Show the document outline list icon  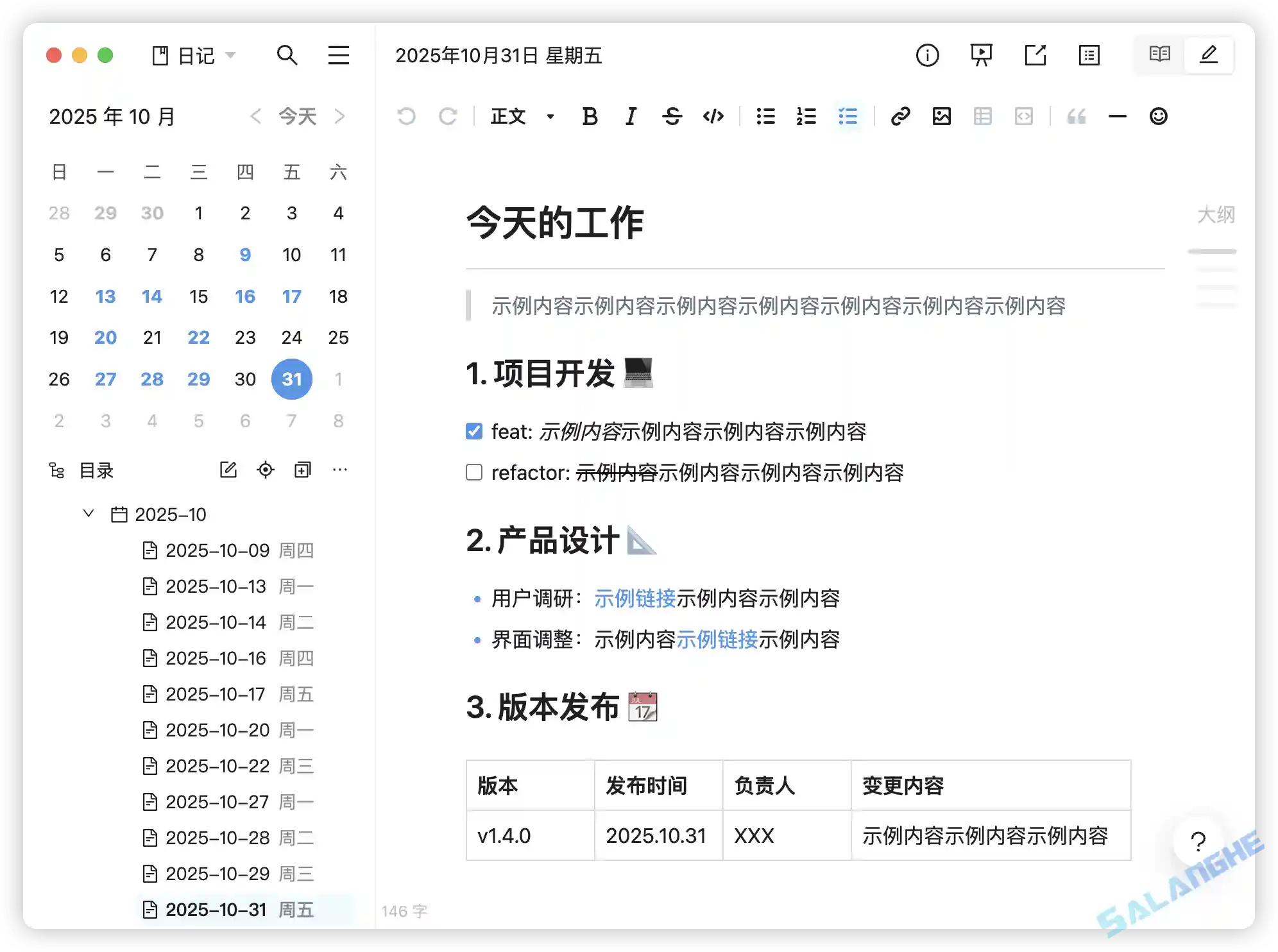point(1089,56)
